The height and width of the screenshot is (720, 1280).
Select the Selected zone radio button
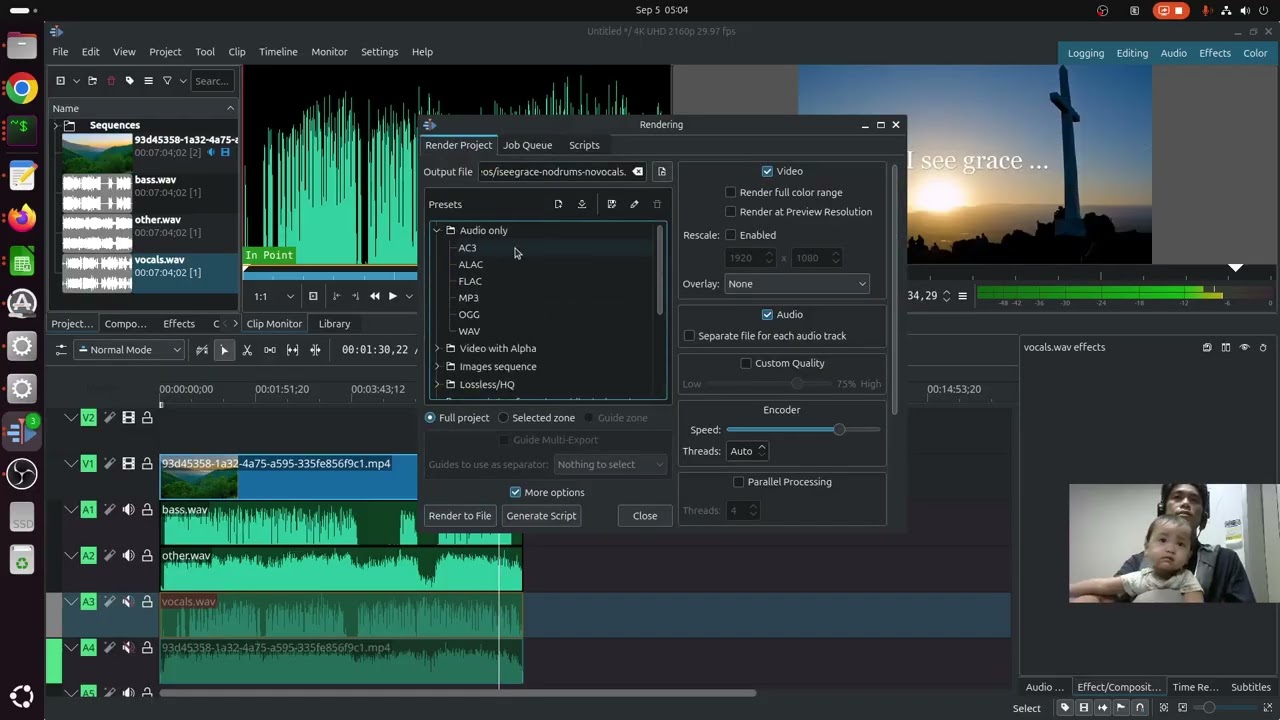[x=504, y=418]
